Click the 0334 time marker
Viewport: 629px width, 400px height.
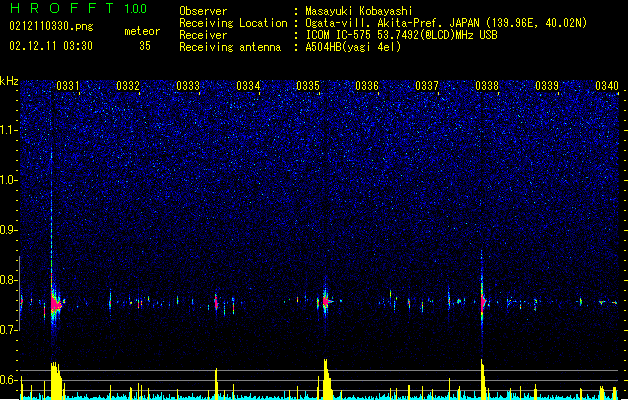tap(248, 86)
